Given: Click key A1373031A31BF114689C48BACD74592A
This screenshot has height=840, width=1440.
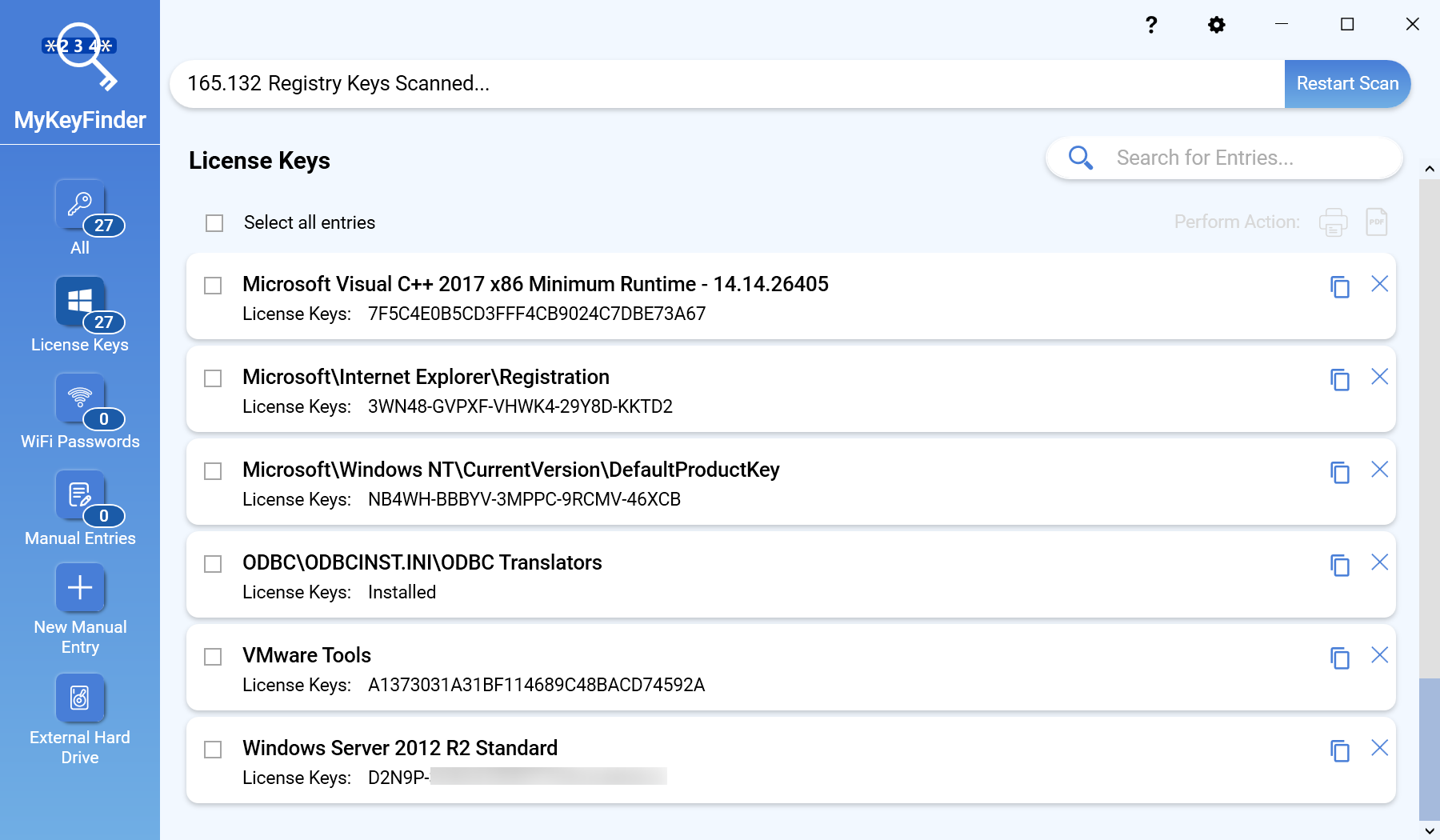Looking at the screenshot, I should pyautogui.click(x=536, y=685).
